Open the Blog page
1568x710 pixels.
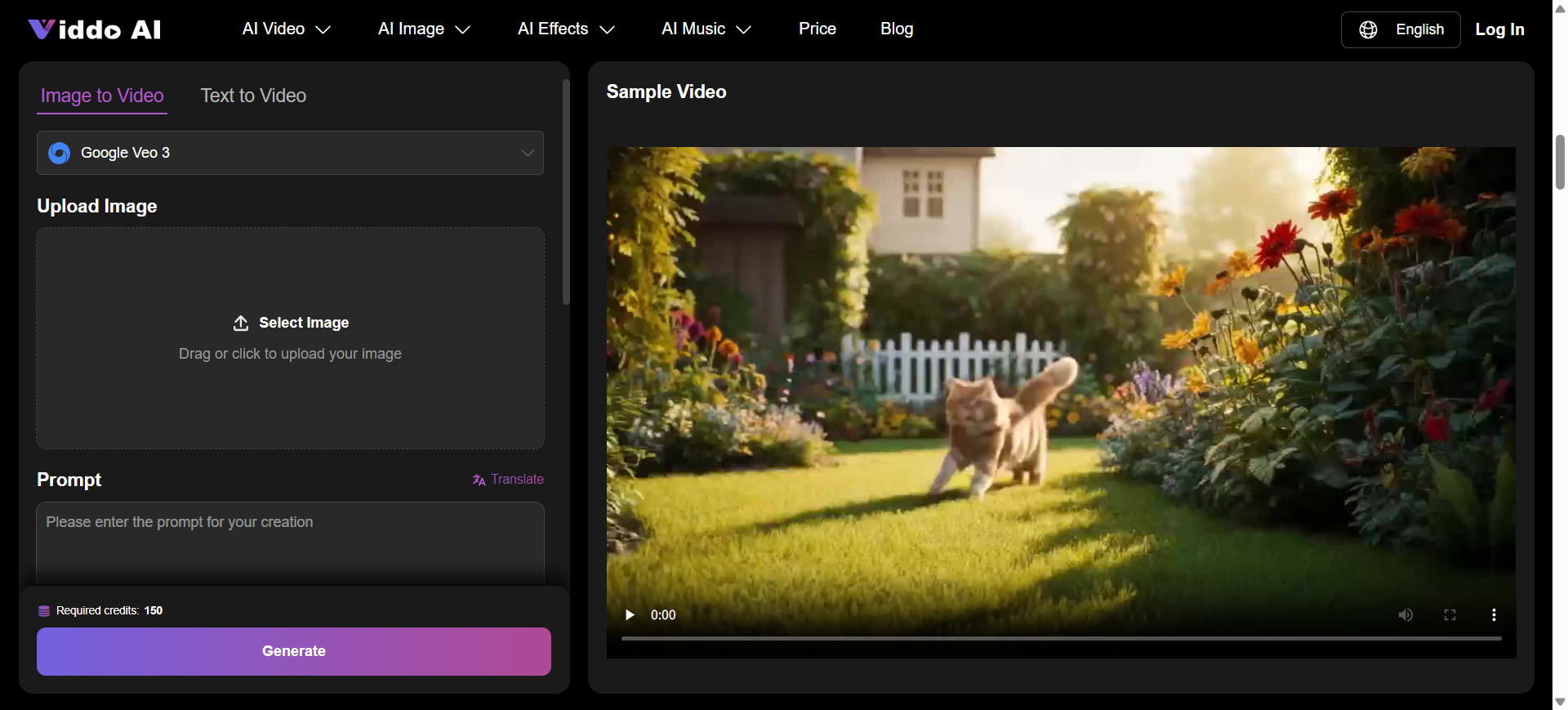pos(897,29)
